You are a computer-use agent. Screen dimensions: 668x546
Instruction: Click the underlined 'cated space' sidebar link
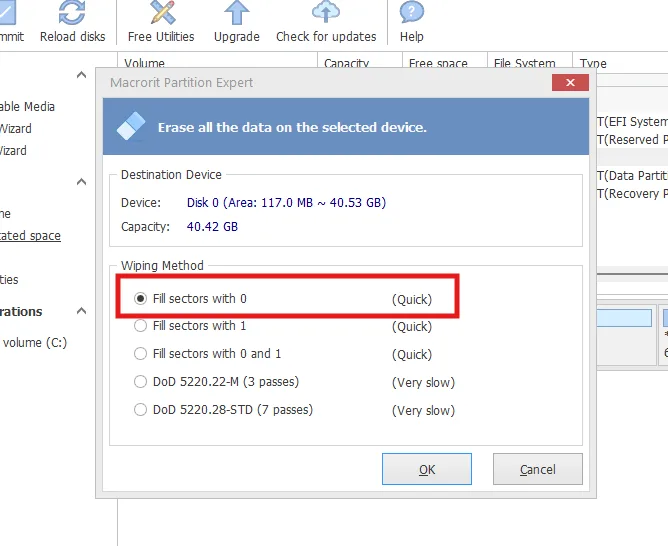tap(30, 236)
